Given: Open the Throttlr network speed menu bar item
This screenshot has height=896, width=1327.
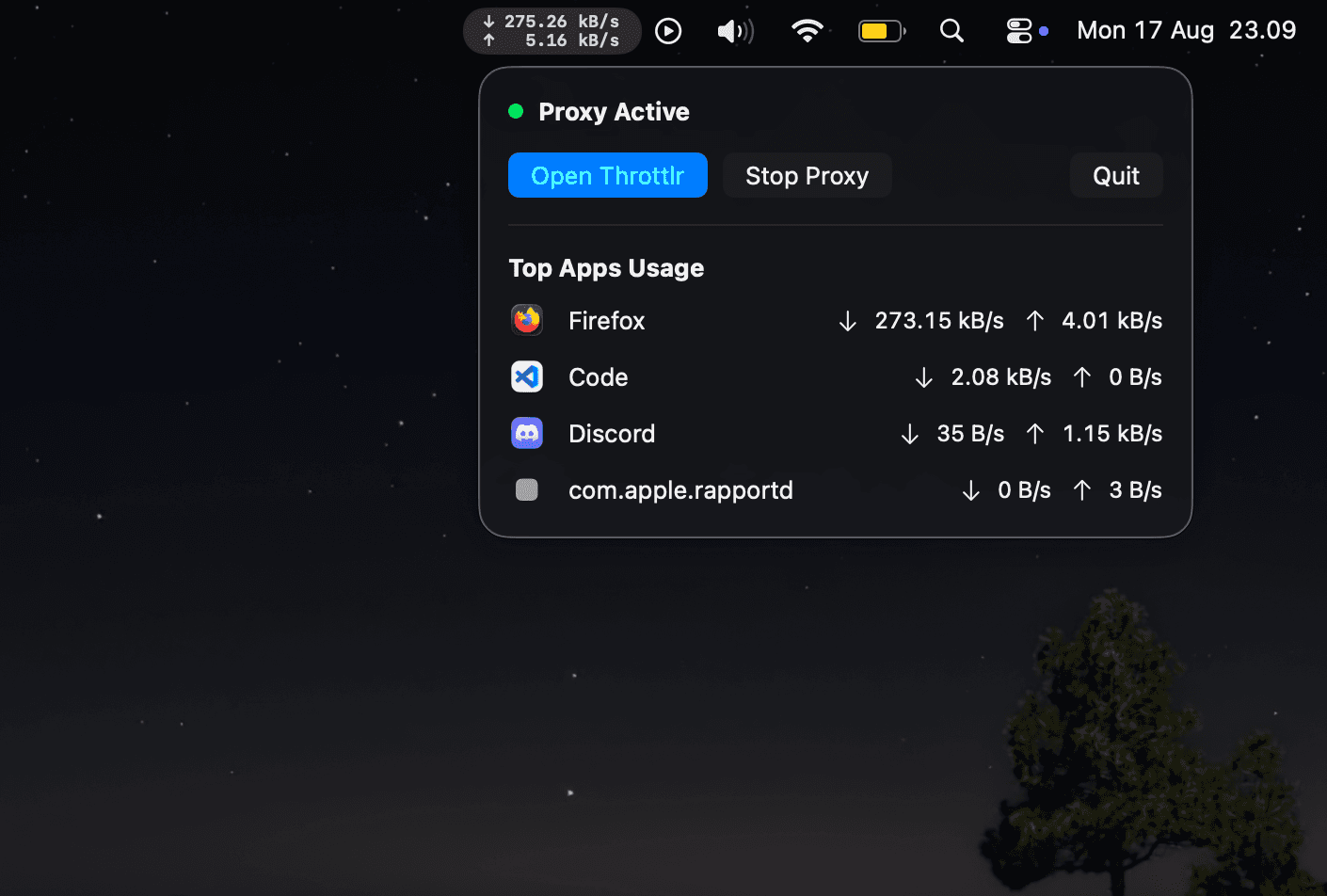Looking at the screenshot, I should (x=552, y=31).
